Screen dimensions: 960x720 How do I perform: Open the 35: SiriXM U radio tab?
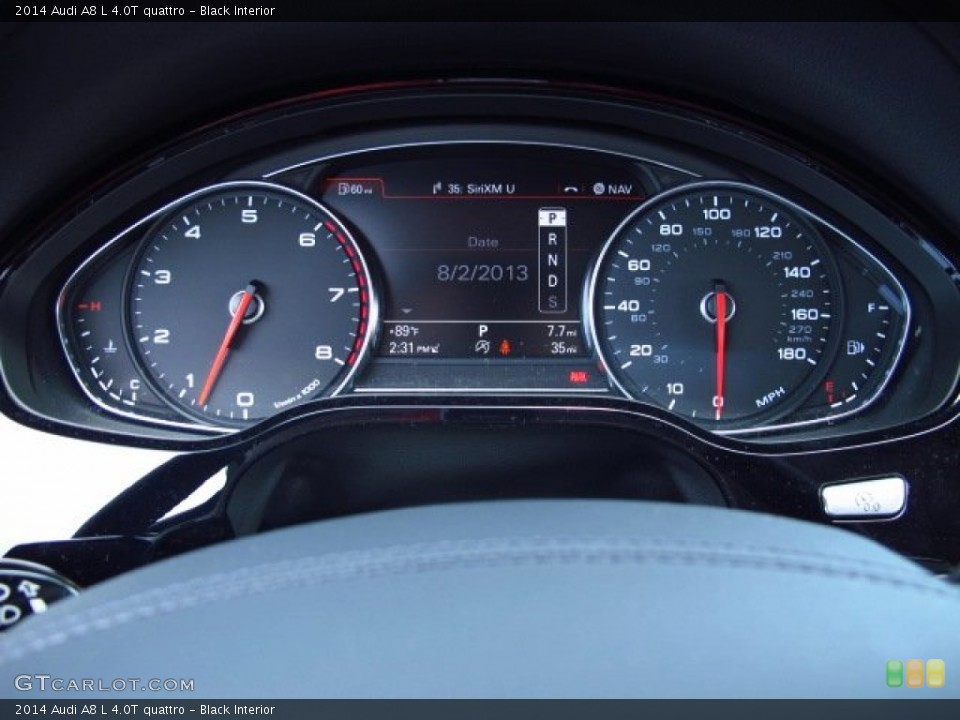pyautogui.click(x=473, y=189)
